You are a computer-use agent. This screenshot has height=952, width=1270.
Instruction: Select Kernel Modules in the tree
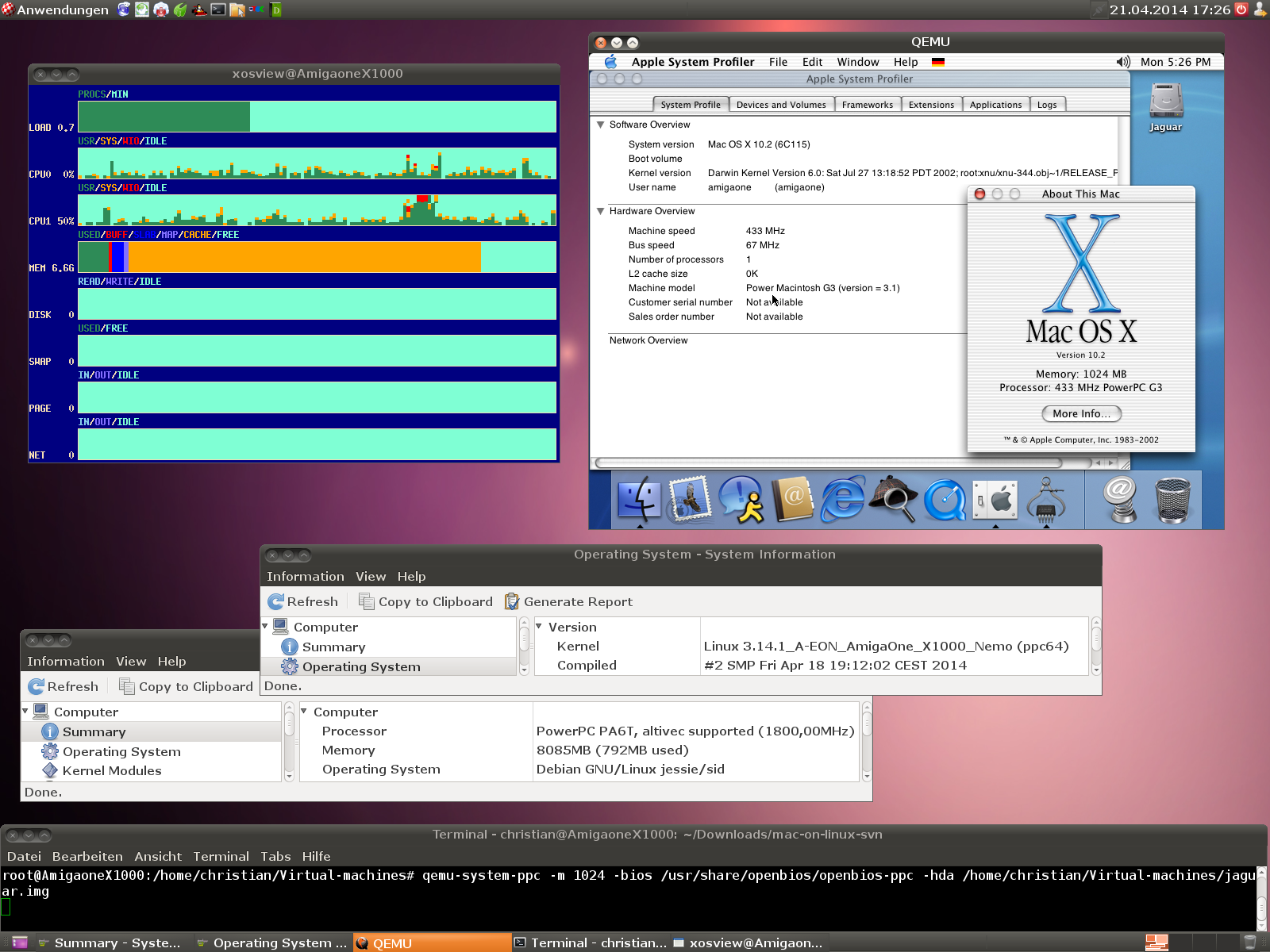click(112, 771)
